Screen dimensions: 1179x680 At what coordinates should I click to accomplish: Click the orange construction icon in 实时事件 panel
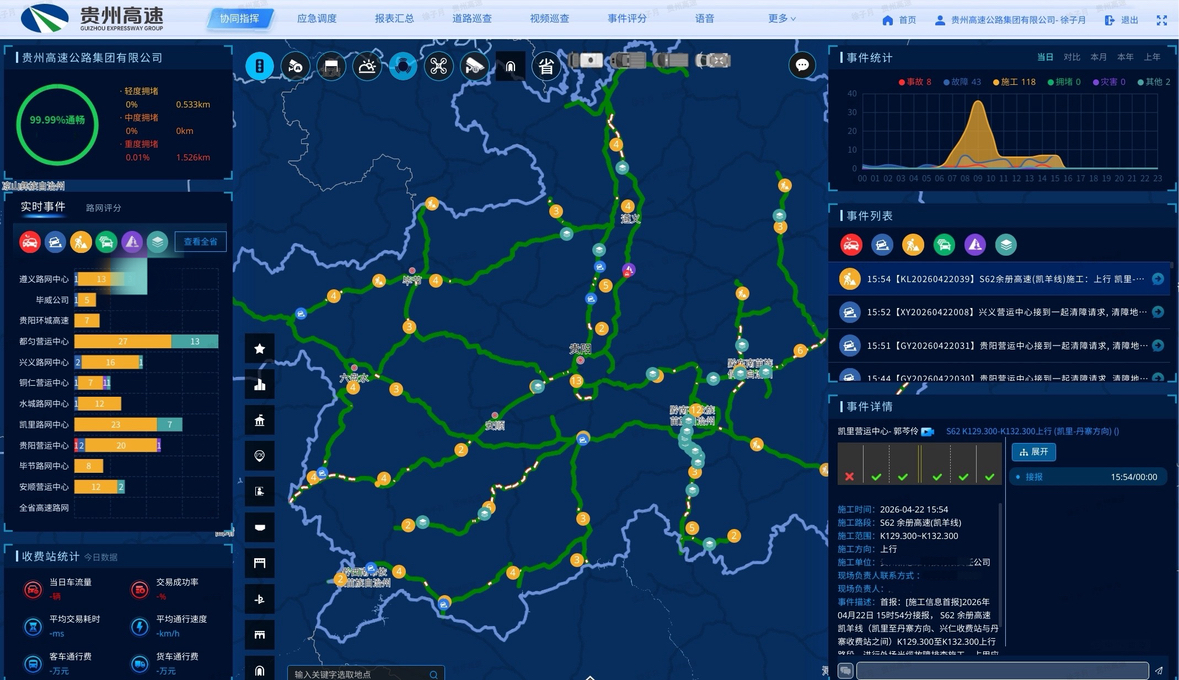pyautogui.click(x=81, y=241)
